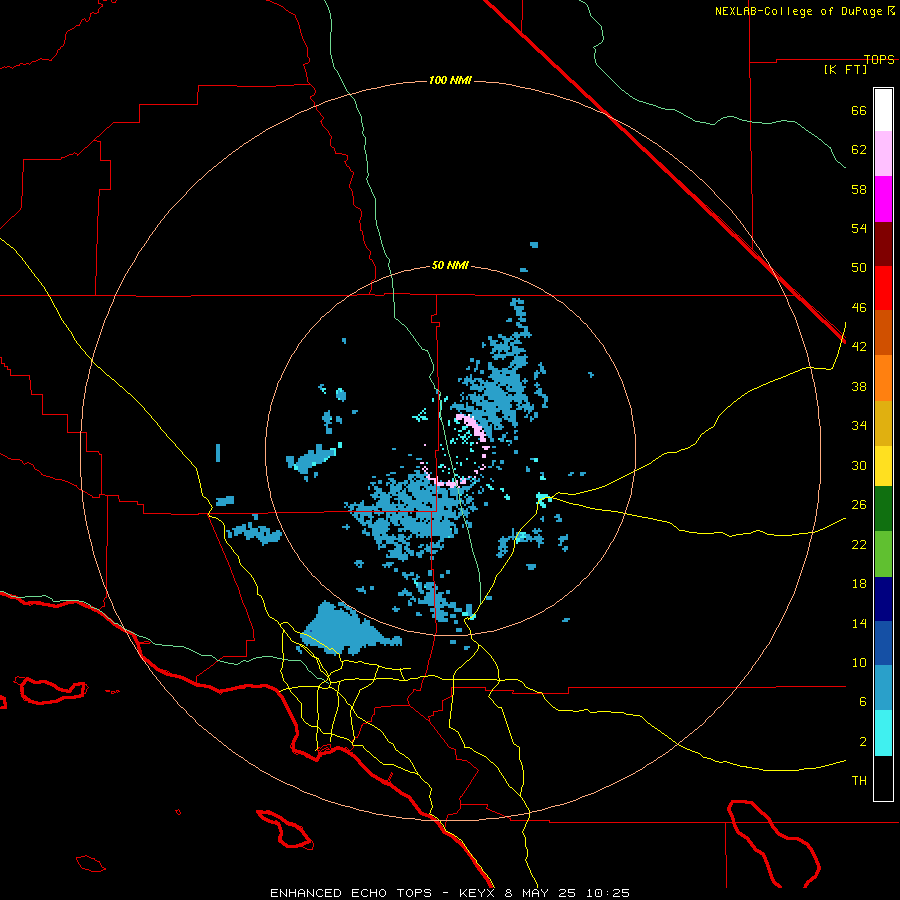
Task: Pick the light blue legend swatch
Action: pos(883,687)
